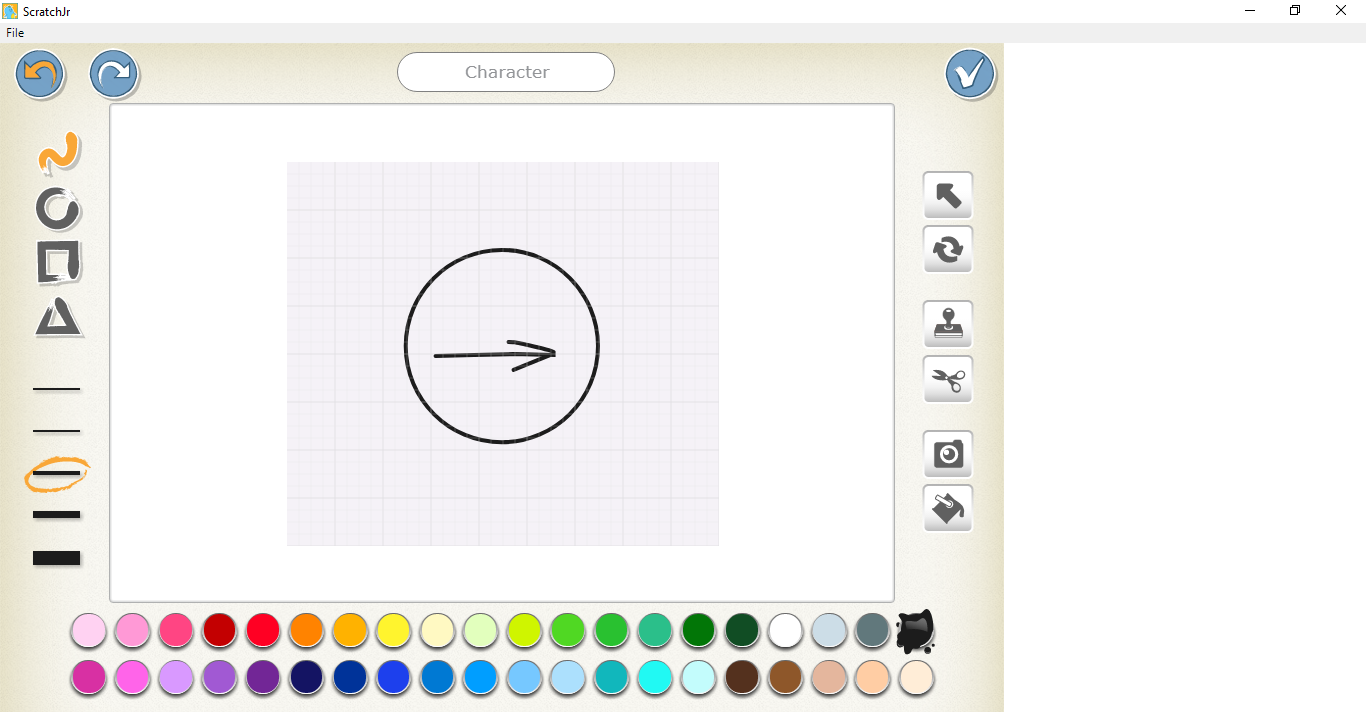Open the File menu
Viewport: 1366px width, 728px height.
(x=15, y=33)
